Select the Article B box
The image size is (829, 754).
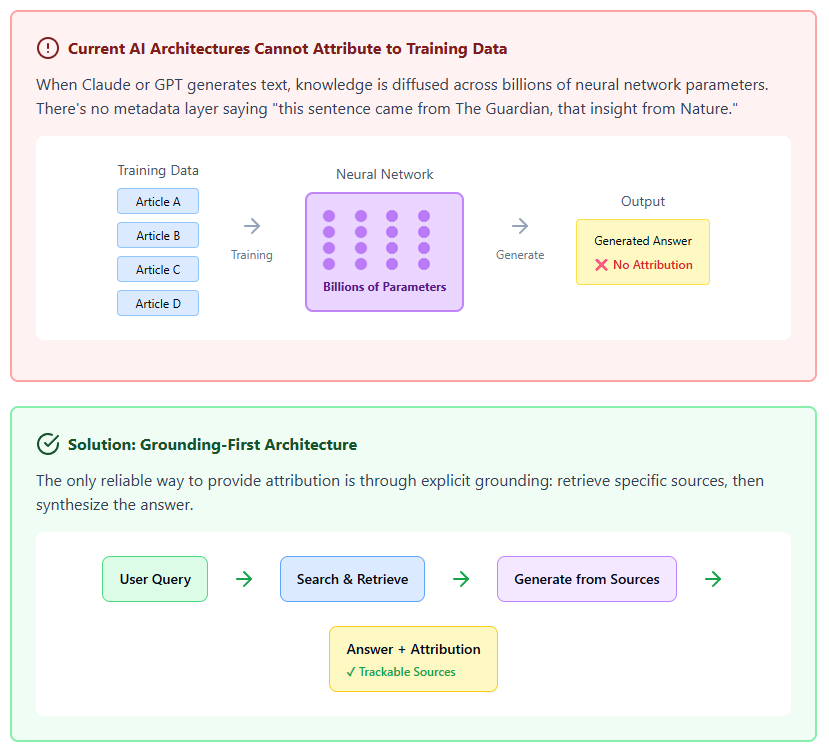point(158,235)
